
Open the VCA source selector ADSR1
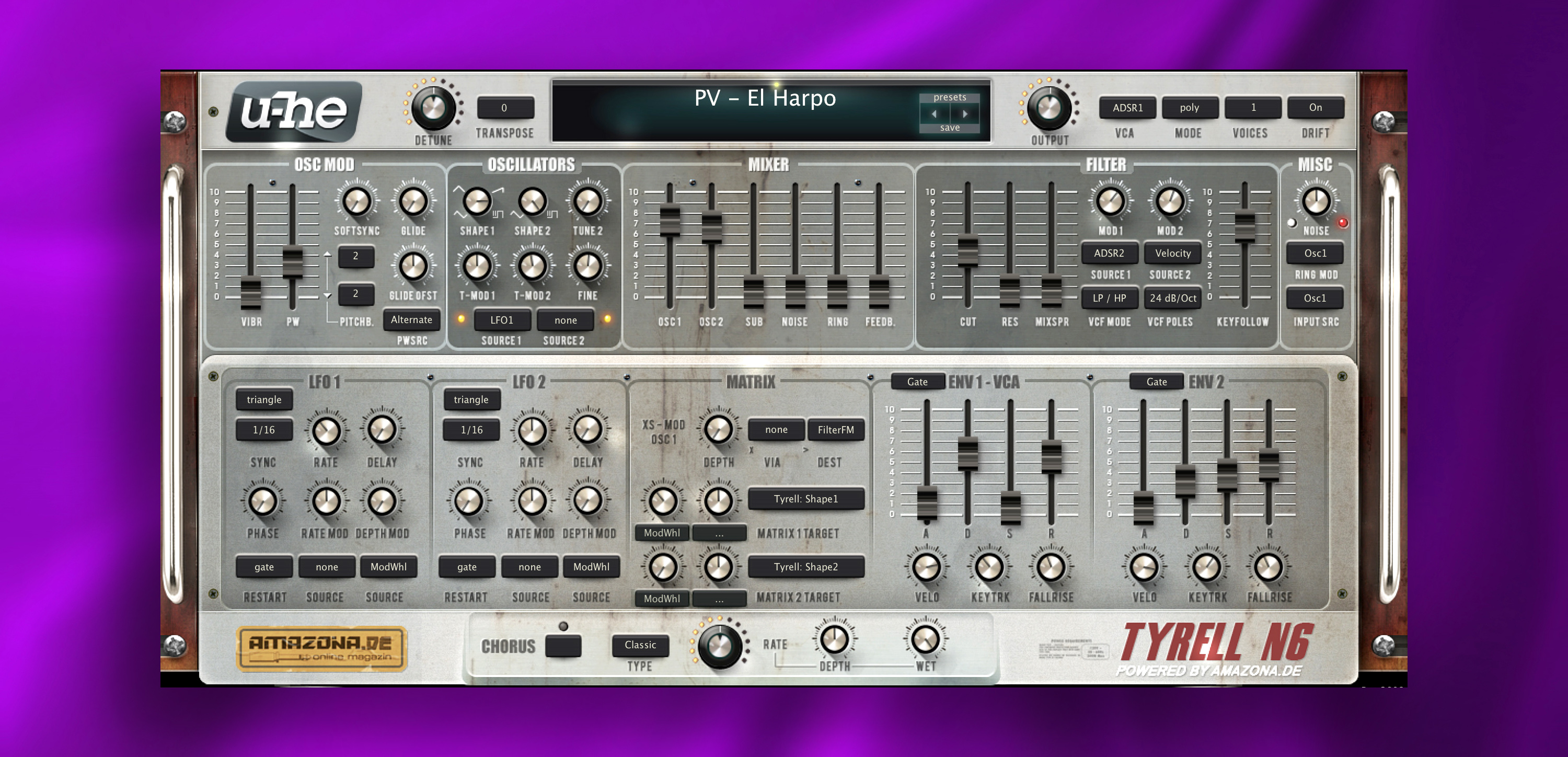pos(1127,108)
